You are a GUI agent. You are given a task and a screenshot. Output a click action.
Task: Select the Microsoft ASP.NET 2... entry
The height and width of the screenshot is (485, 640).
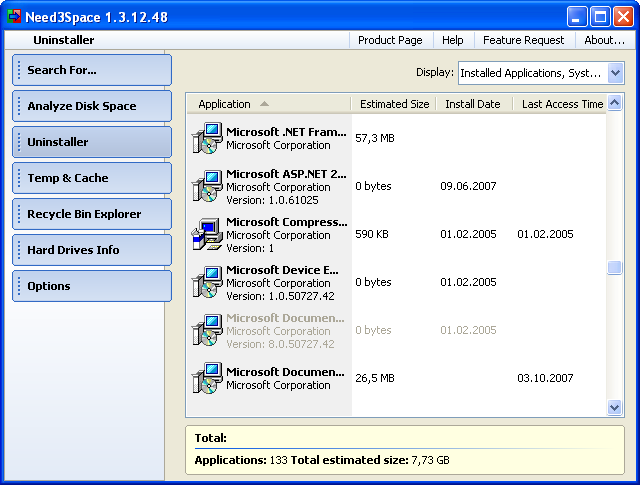(x=286, y=174)
